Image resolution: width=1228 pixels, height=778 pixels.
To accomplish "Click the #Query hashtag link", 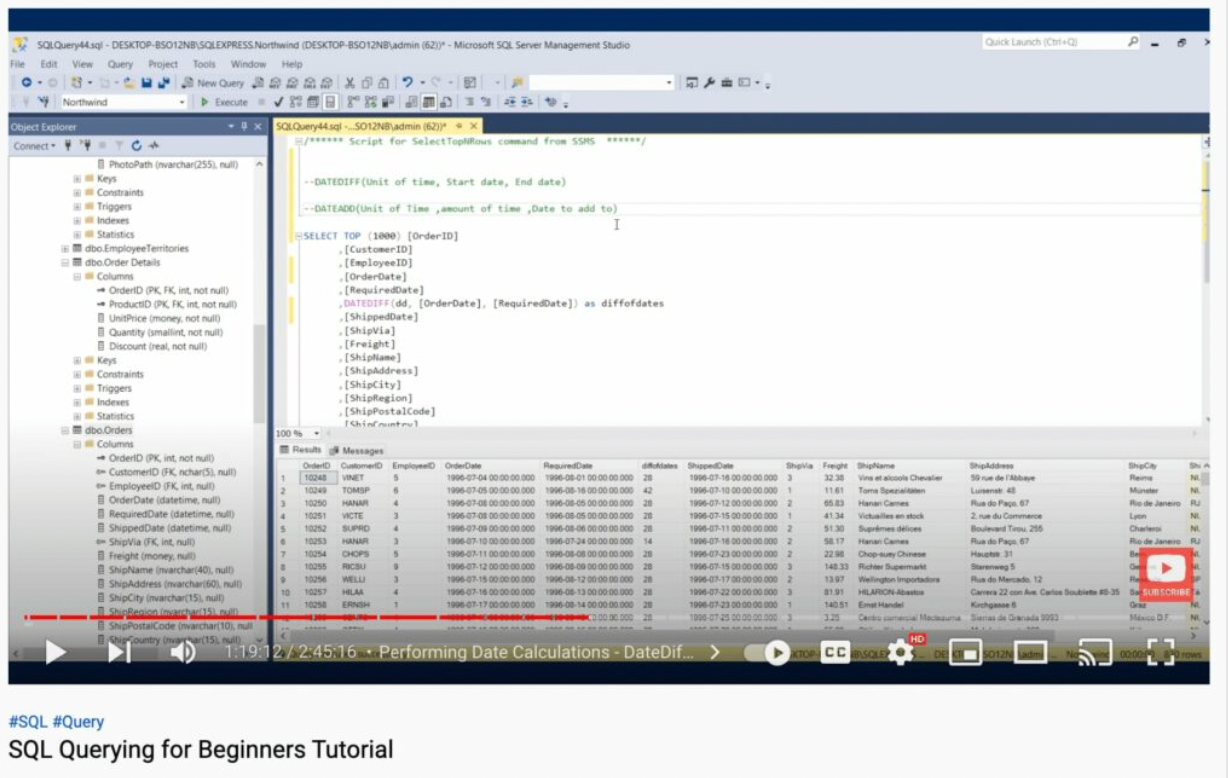I will (78, 722).
